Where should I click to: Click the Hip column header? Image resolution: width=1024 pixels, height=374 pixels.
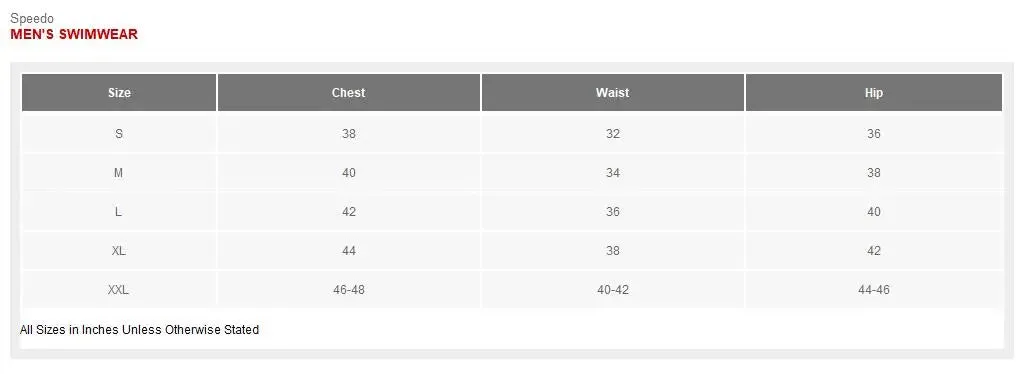point(874,93)
